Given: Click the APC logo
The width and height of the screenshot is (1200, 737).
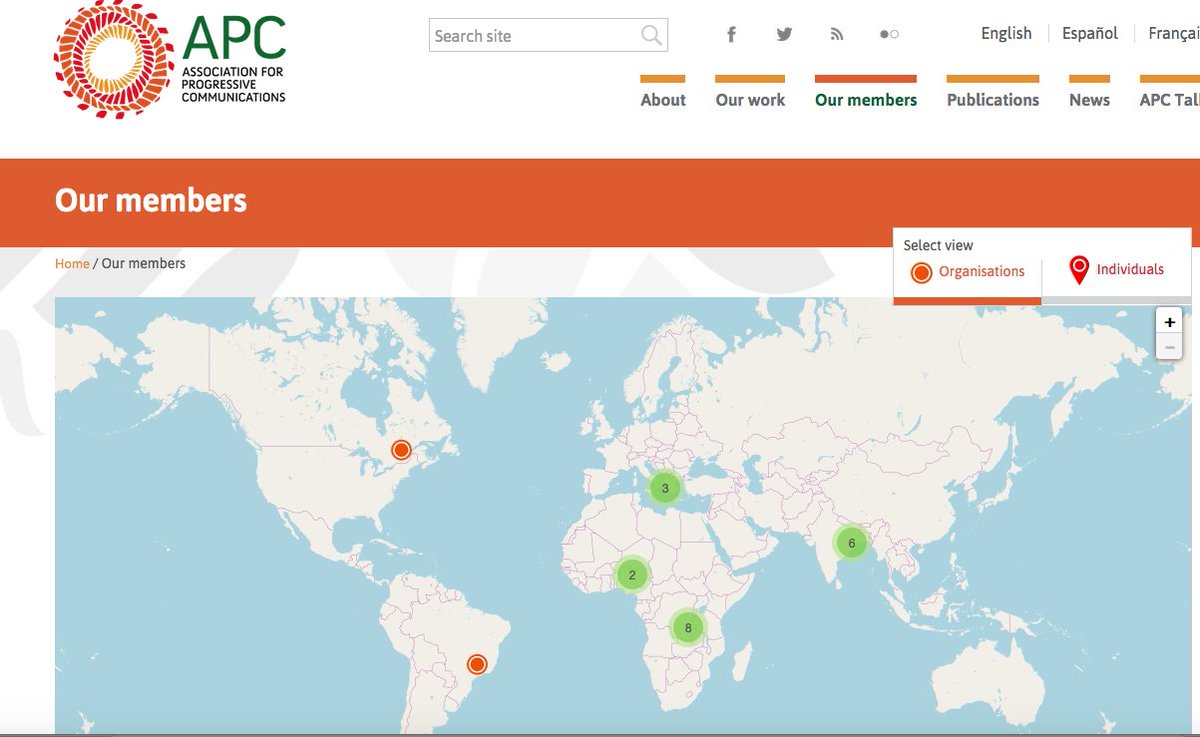Looking at the screenshot, I should tap(171, 60).
